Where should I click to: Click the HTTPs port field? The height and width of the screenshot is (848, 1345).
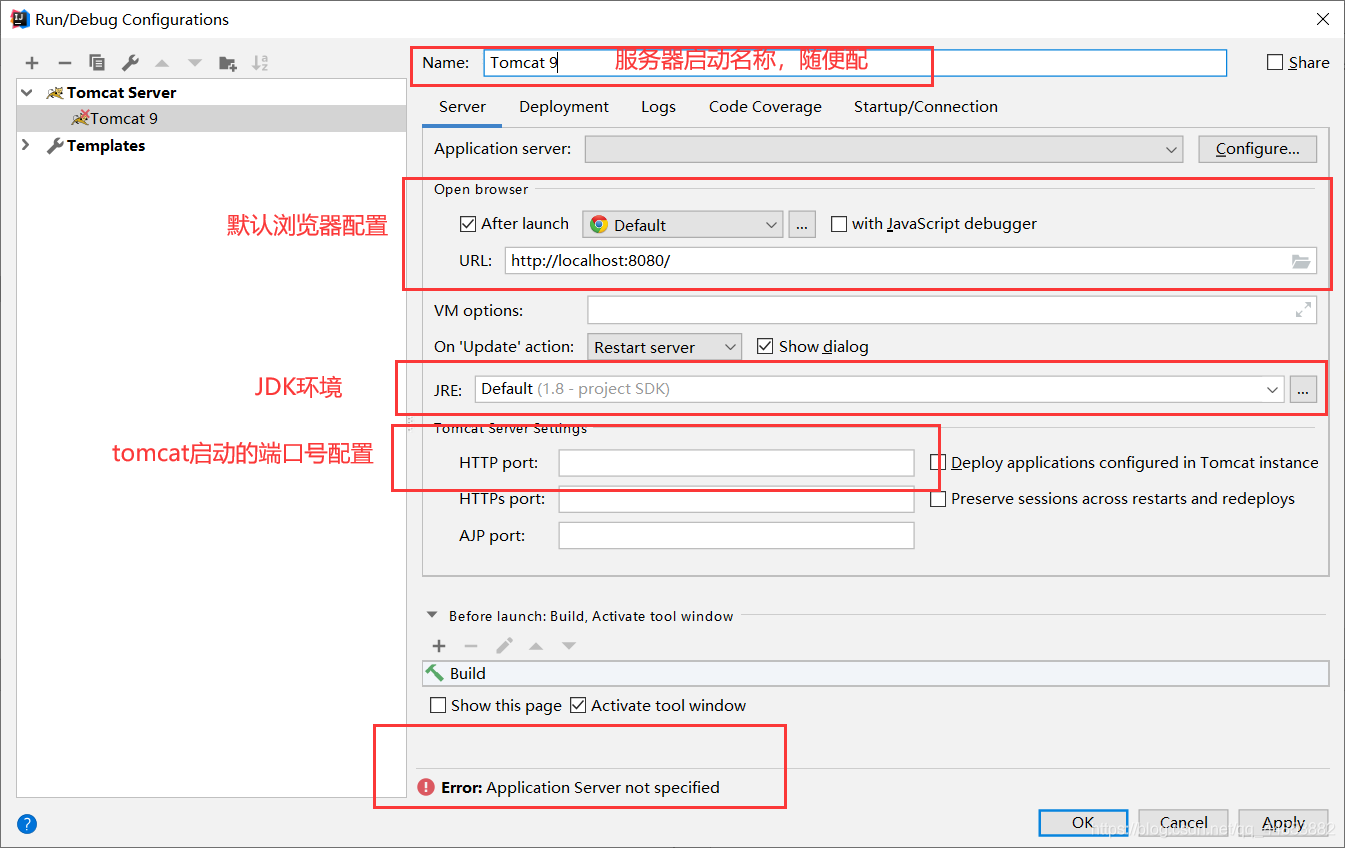736,499
